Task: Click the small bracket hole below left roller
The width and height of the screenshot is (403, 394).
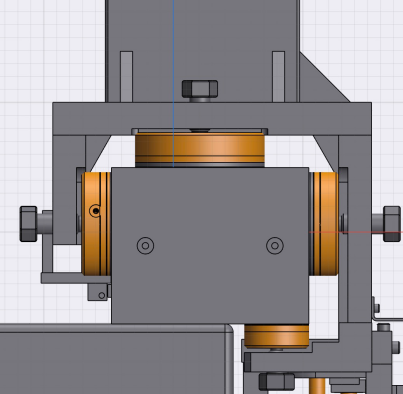Action: [x=102, y=295]
